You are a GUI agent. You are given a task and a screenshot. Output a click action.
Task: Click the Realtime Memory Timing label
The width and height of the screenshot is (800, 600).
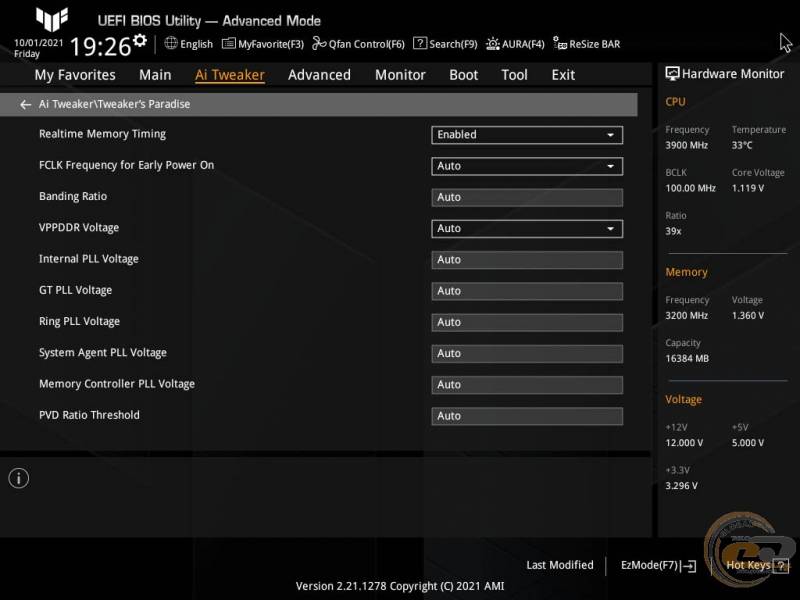click(103, 134)
